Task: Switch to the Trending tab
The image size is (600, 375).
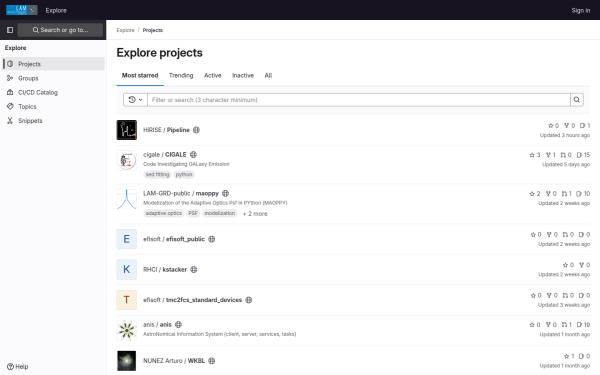Action: pyautogui.click(x=181, y=75)
